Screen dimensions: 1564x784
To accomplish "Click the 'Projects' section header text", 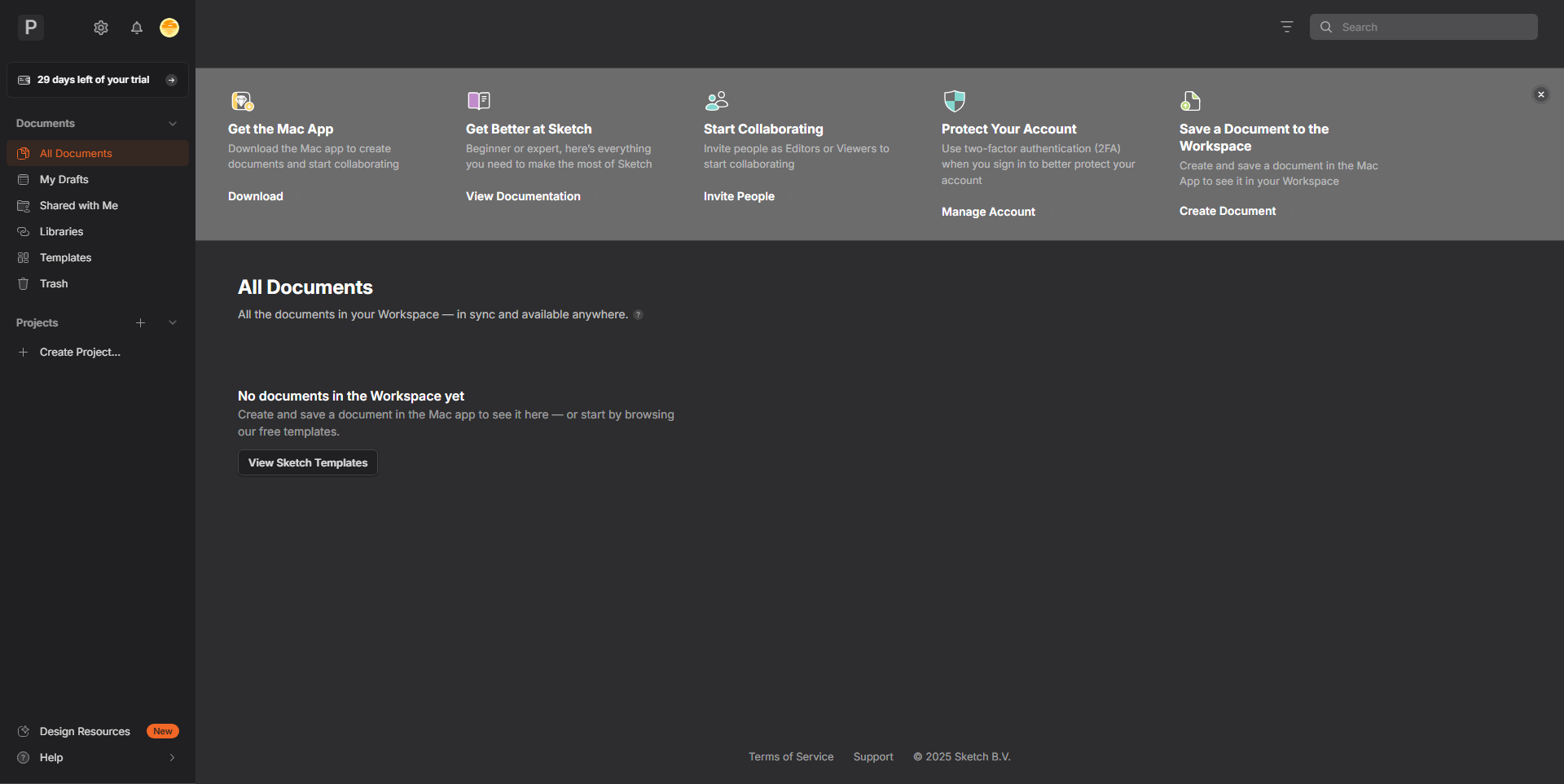I will coord(37,323).
